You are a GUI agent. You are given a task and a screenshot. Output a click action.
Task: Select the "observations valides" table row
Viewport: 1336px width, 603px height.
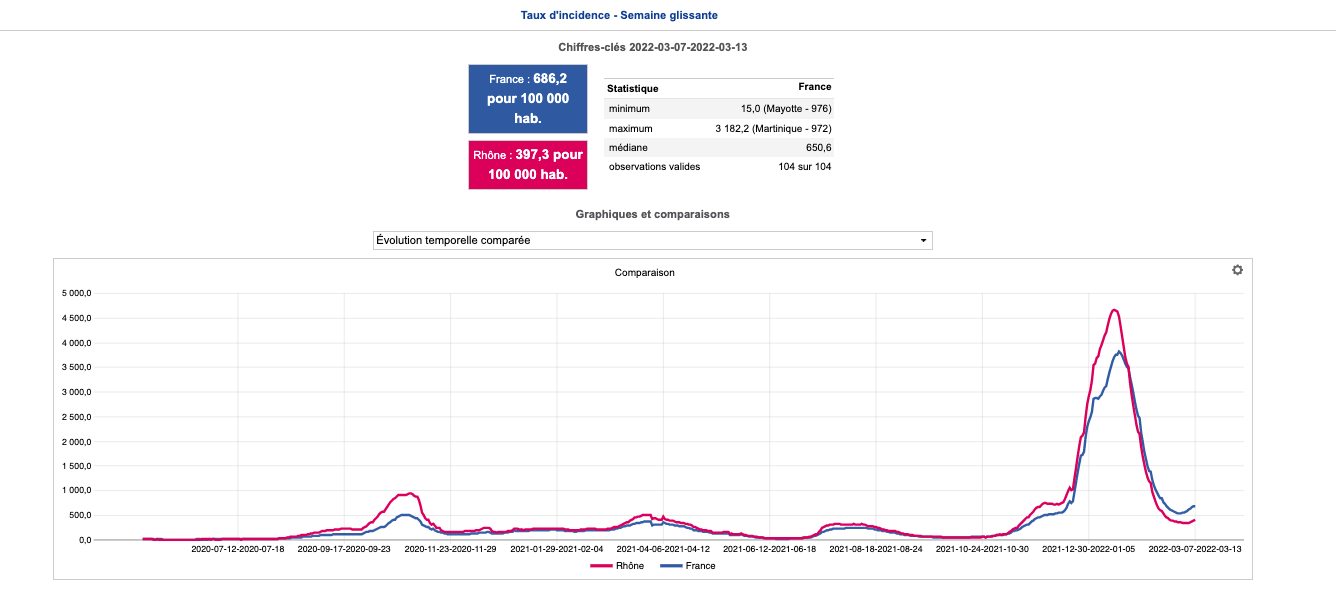pyautogui.click(x=718, y=167)
